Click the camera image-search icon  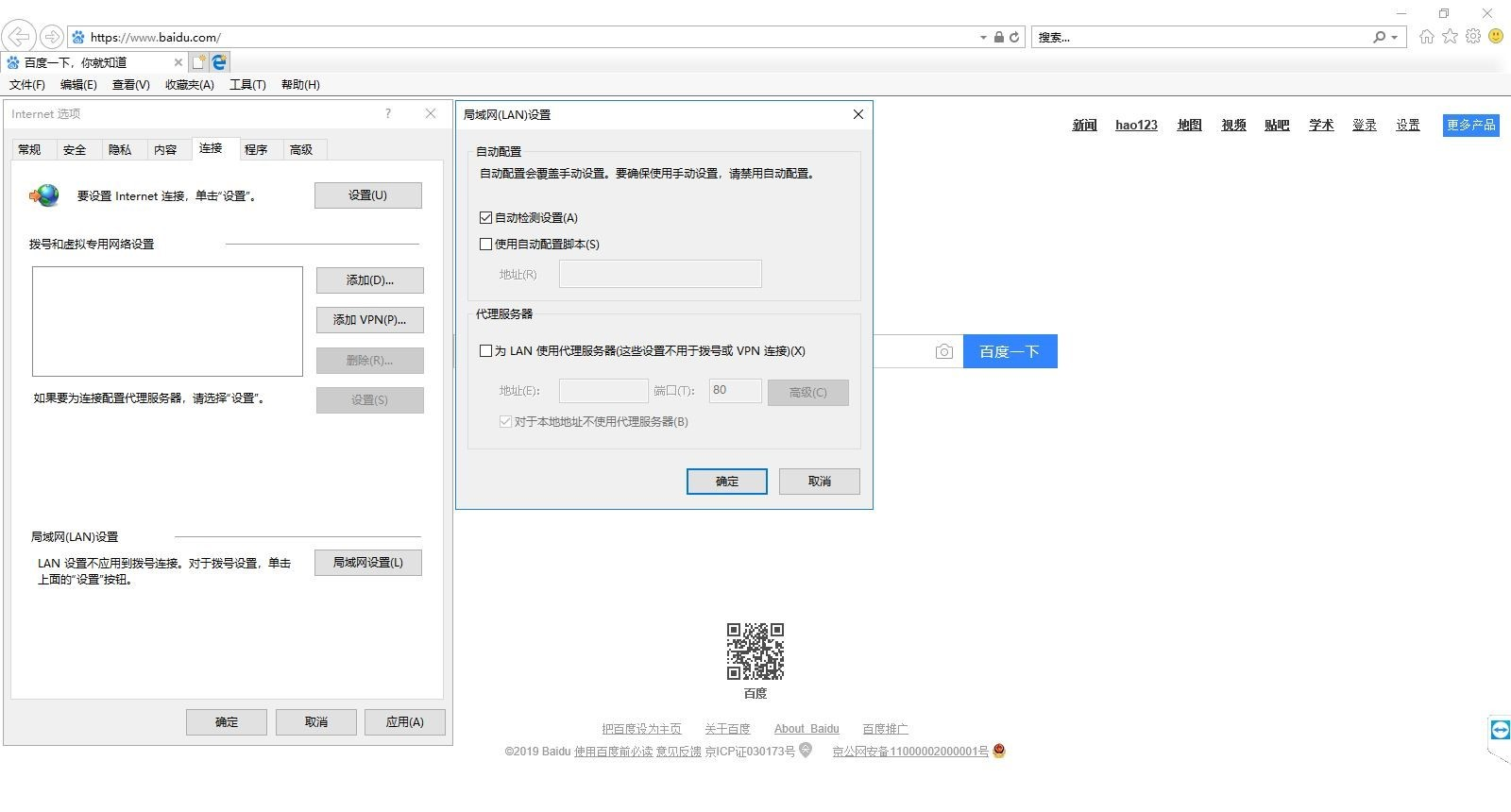[943, 351]
